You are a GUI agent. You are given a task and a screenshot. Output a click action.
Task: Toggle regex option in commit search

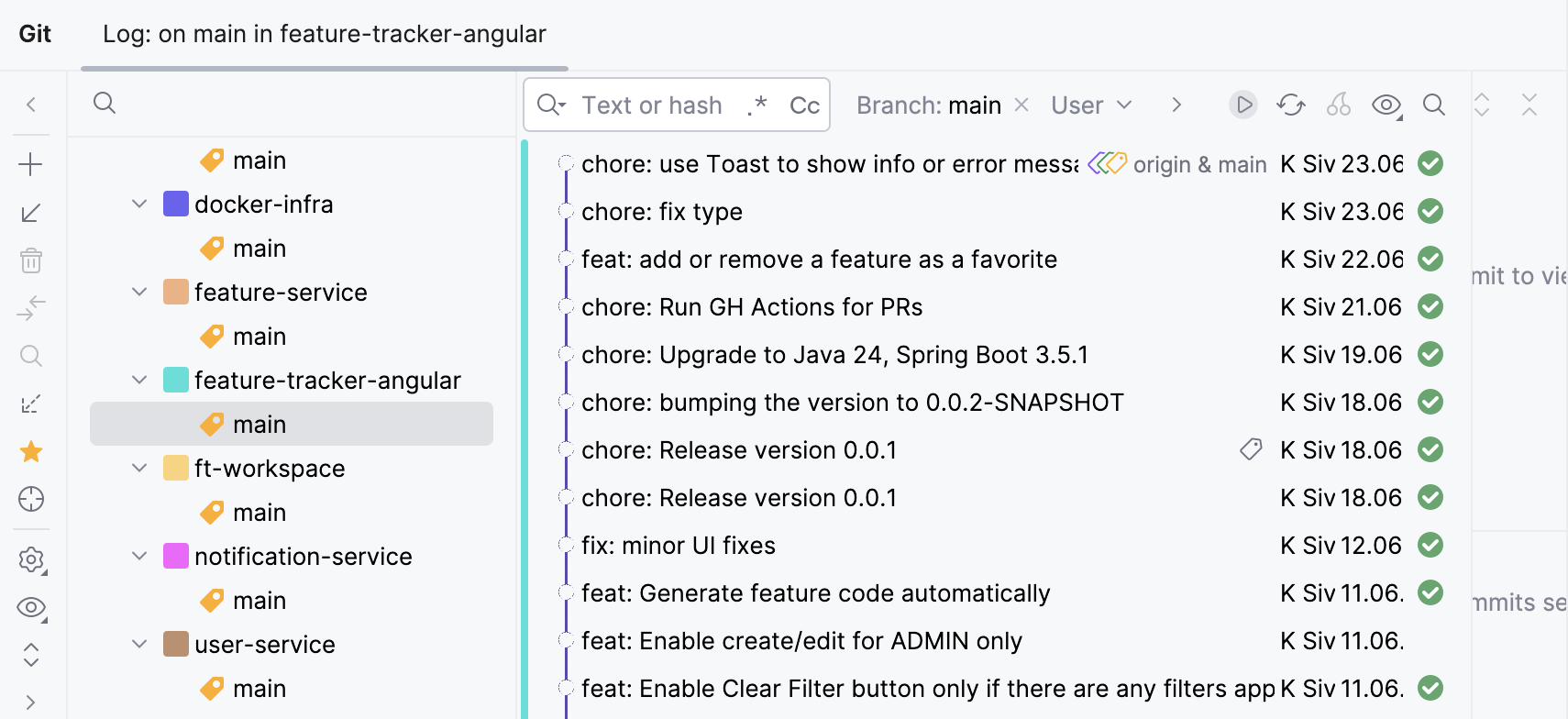[756, 105]
